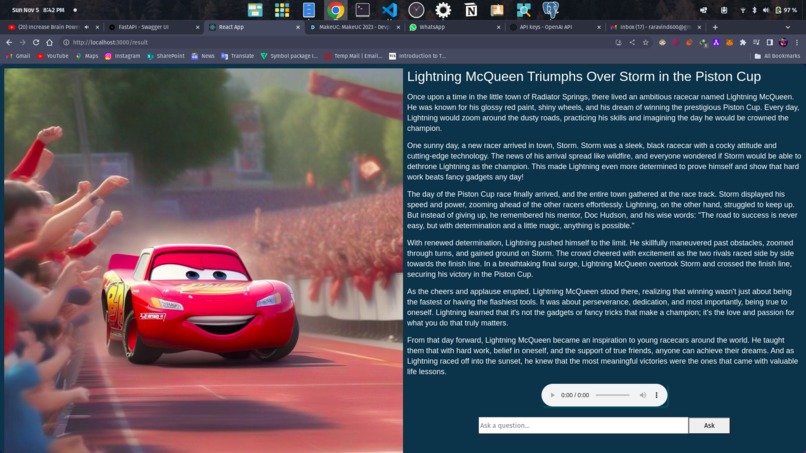Open a new browser tab
Image resolution: width=806 pixels, height=453 pixels.
click(x=715, y=27)
